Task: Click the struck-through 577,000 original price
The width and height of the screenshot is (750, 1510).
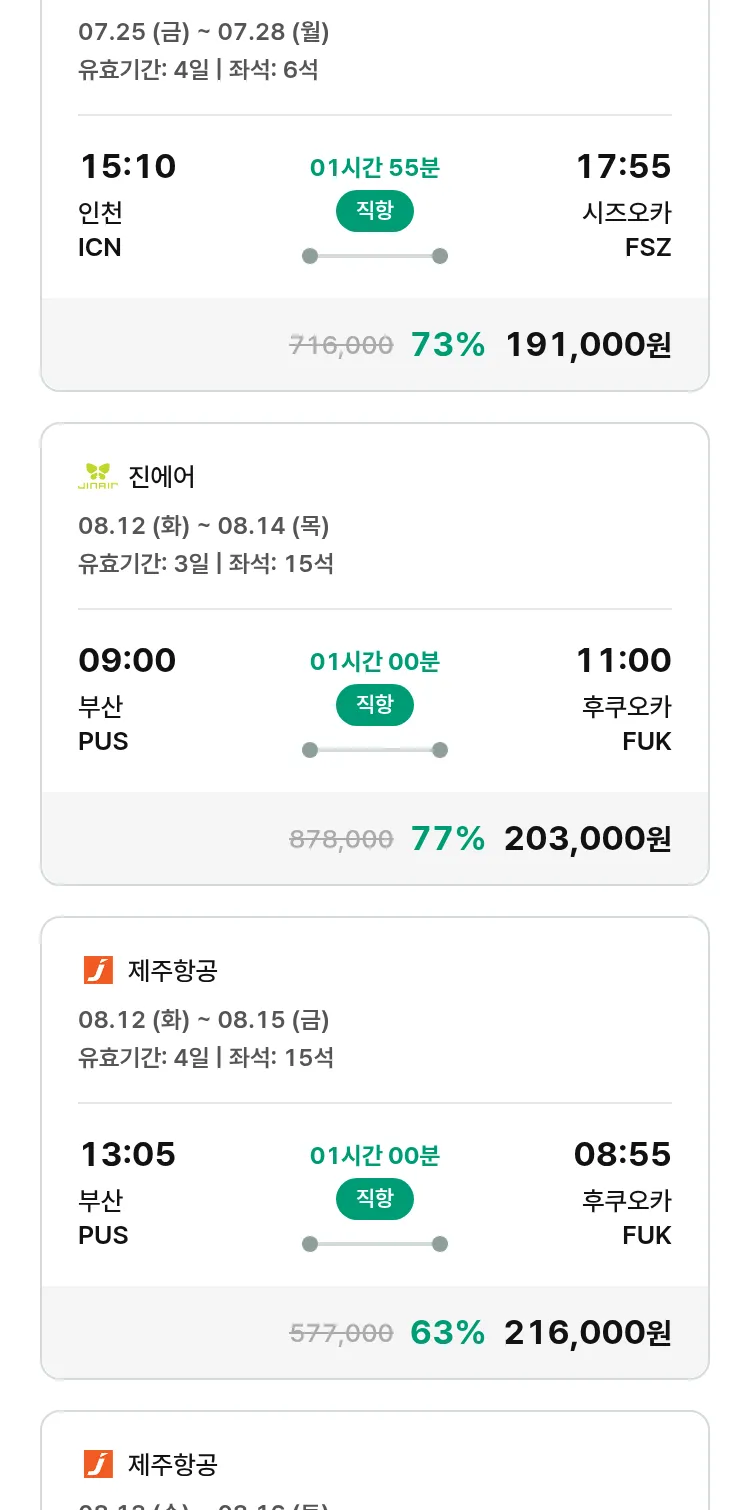Action: [x=341, y=1333]
